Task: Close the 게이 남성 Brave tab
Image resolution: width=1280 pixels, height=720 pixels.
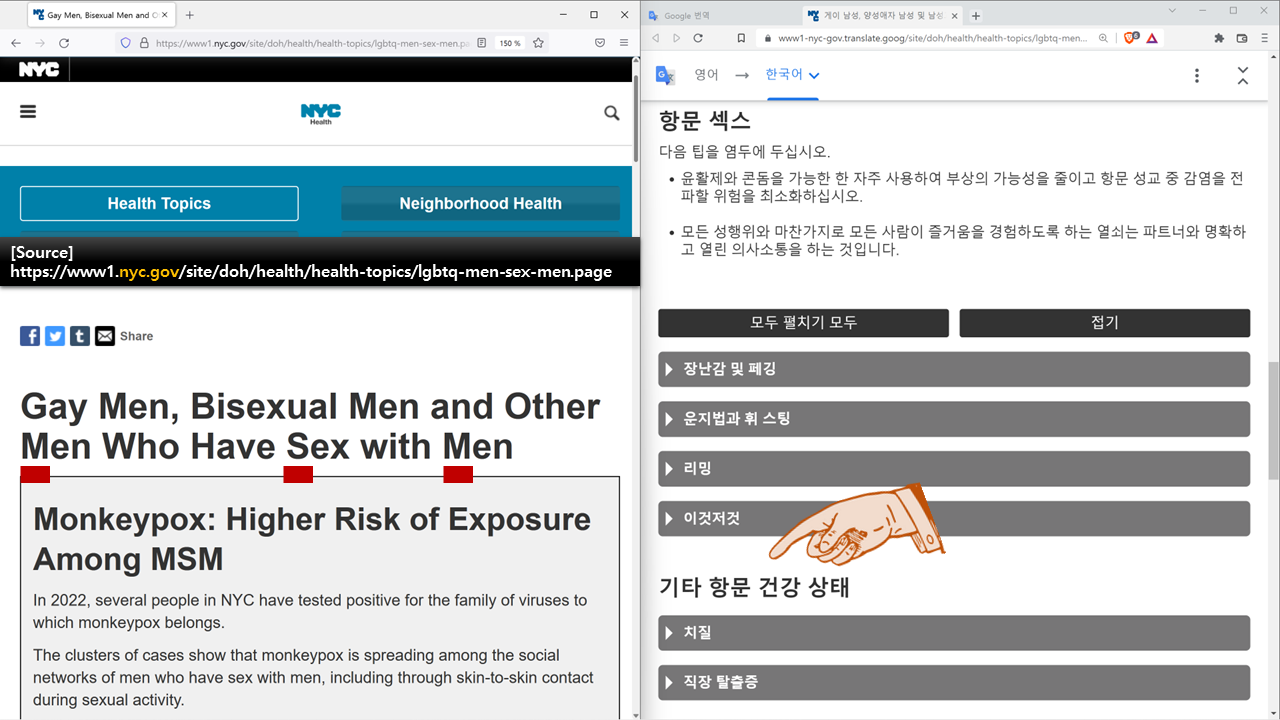Action: [x=956, y=16]
